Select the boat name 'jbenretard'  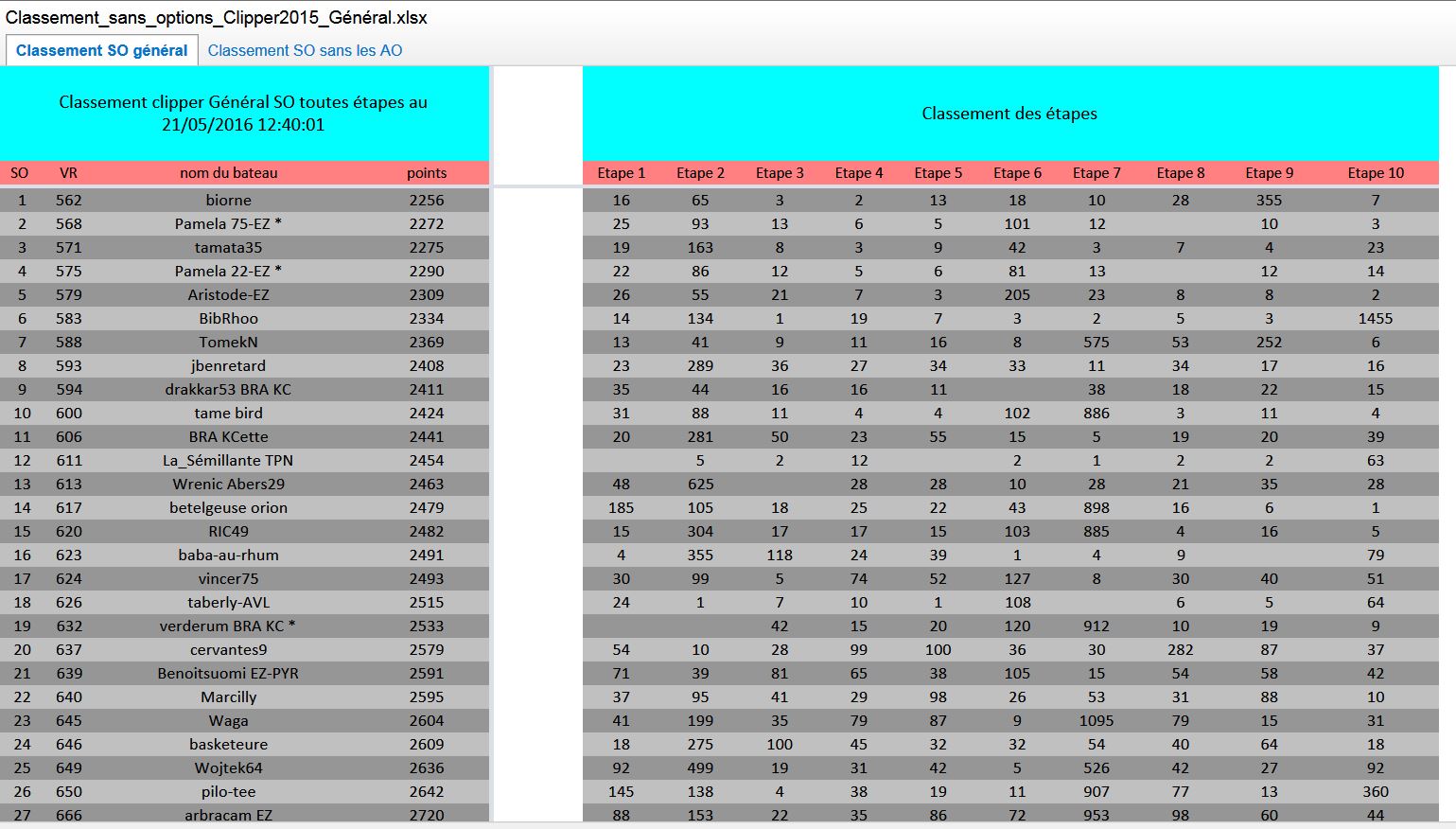(229, 366)
